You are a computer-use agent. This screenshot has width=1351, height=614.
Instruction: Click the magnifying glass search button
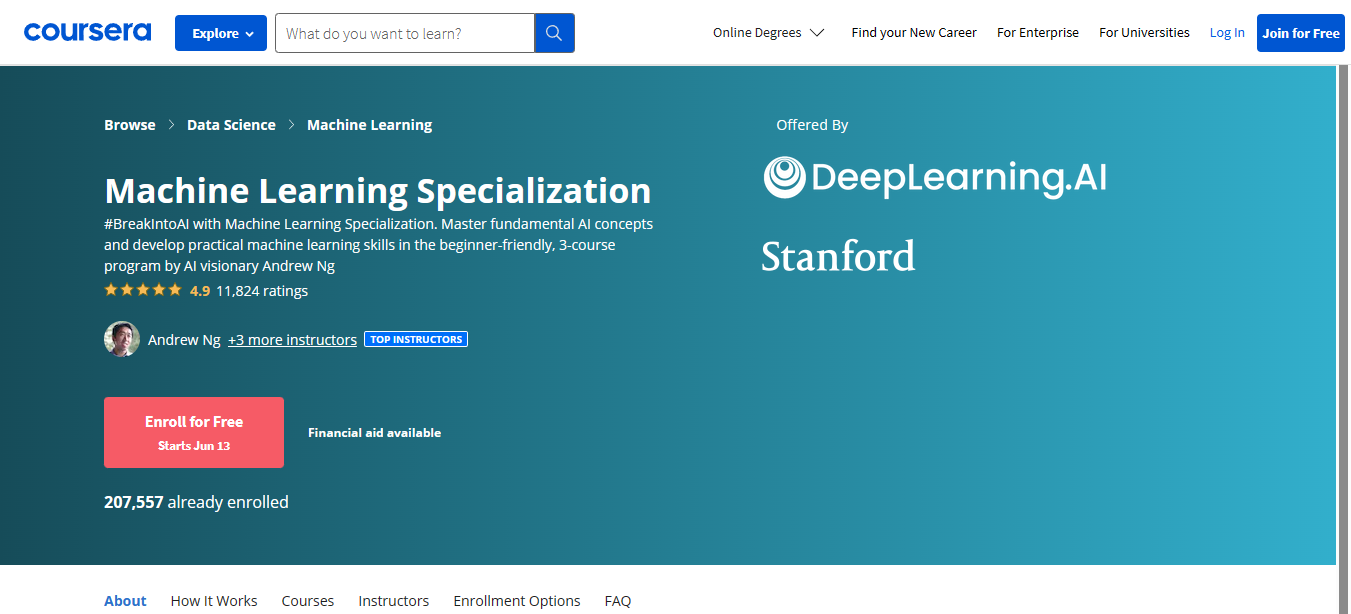(554, 33)
